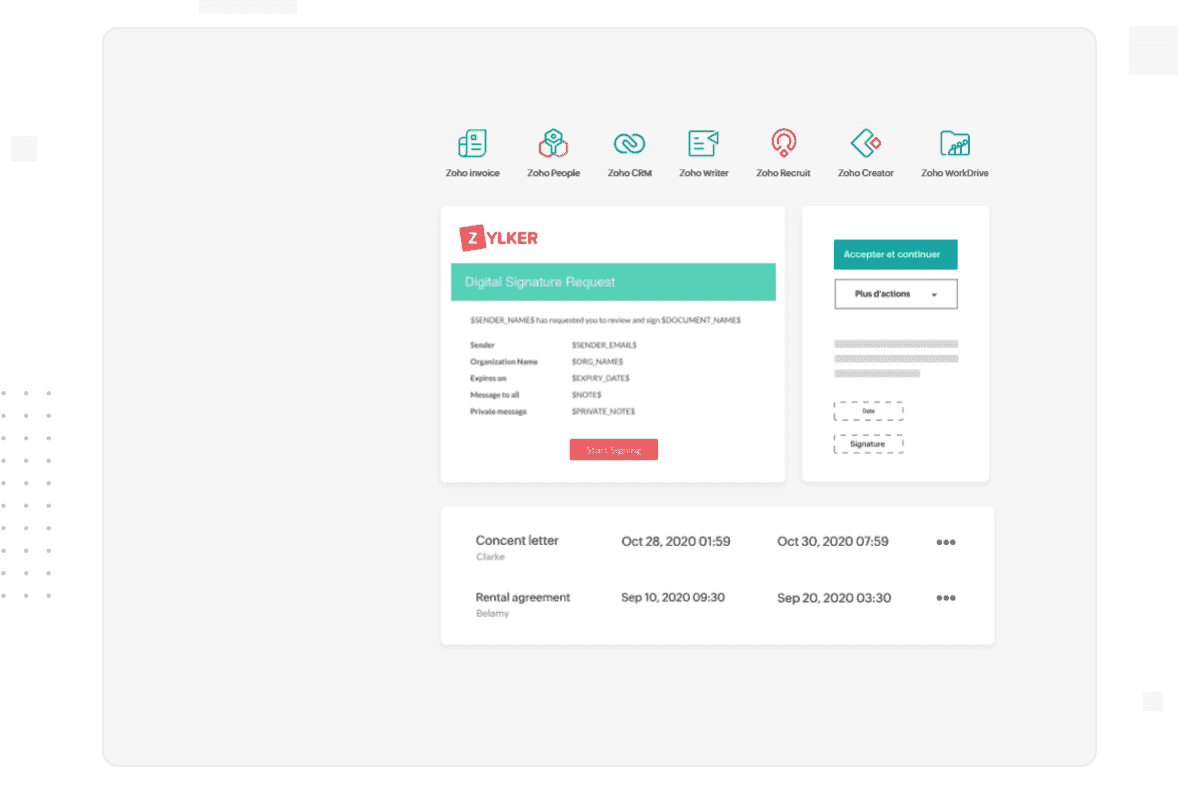Click the Private message label
This screenshot has width=1200, height=800.
[x=498, y=411]
